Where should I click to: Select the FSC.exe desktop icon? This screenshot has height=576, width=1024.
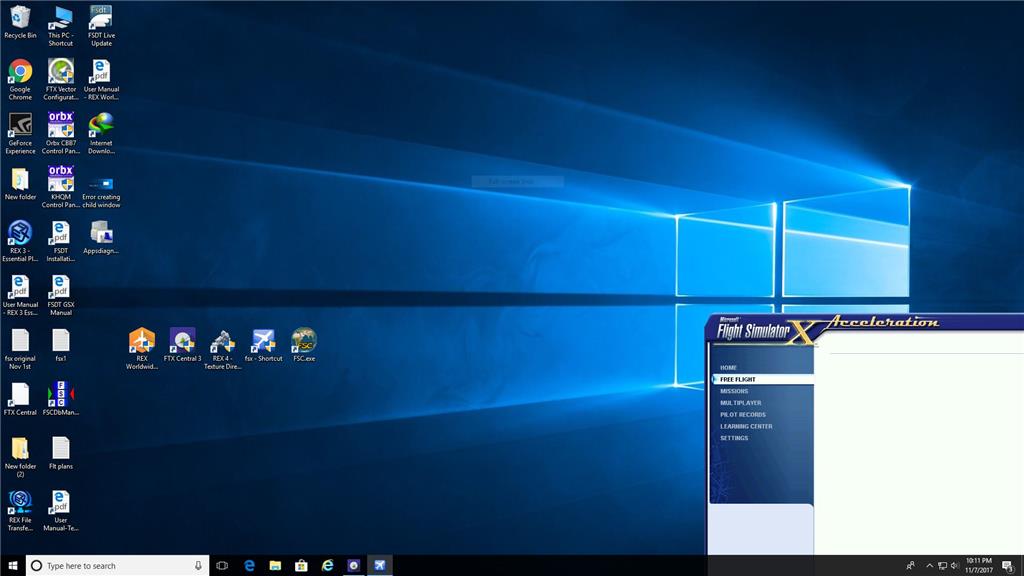[x=304, y=345]
